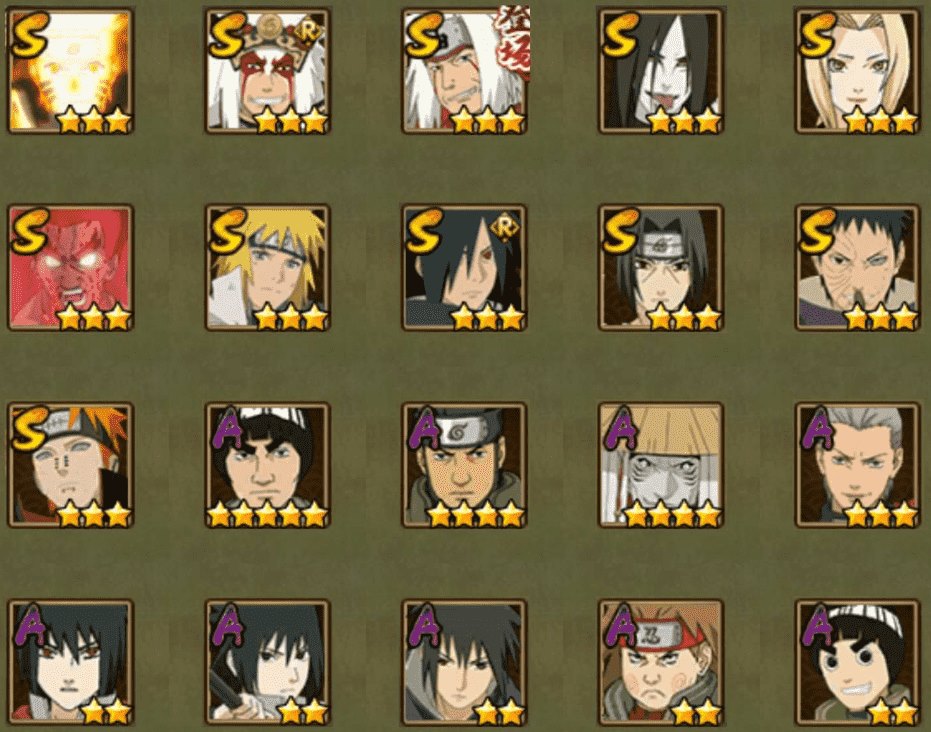Viewport: 931px width, 732px height.
Task: Choose the white-haired sage with red kanji badge
Action: [x=464, y=71]
